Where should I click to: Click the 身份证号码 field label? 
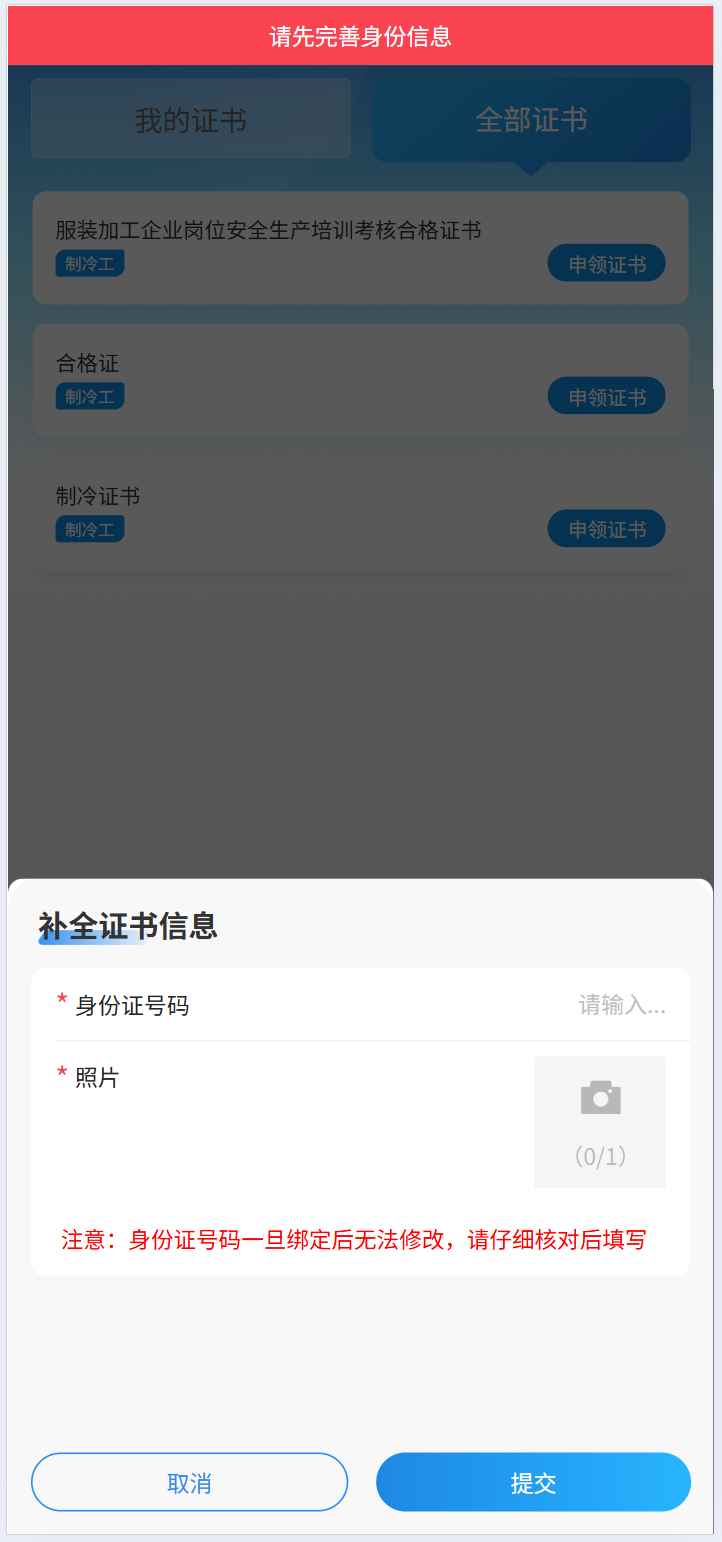[132, 1005]
